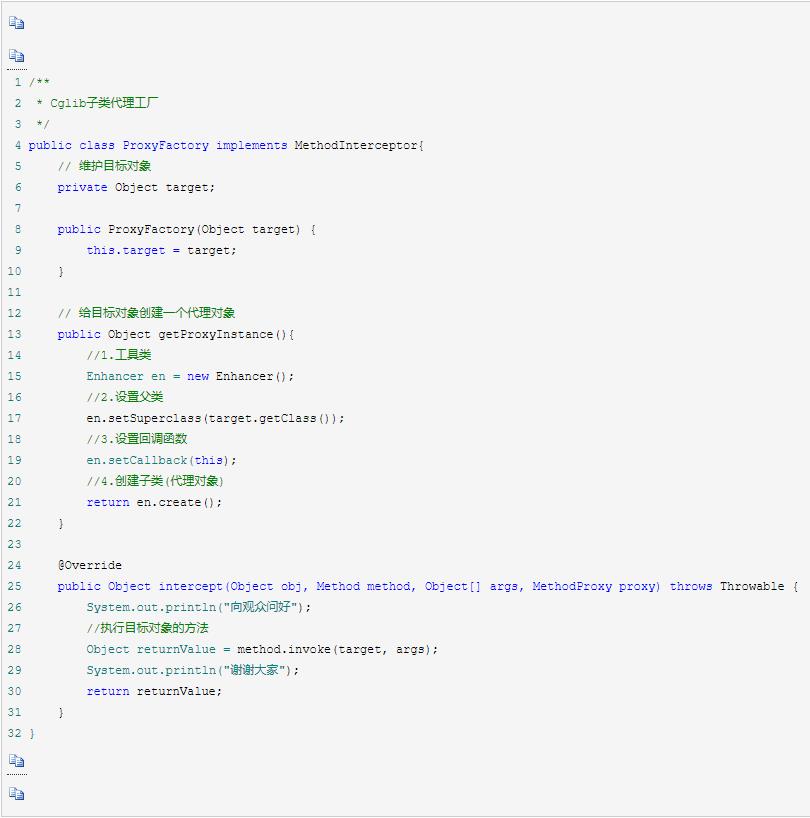Click the 'return en.create();' statement

pyautogui.click(x=154, y=502)
